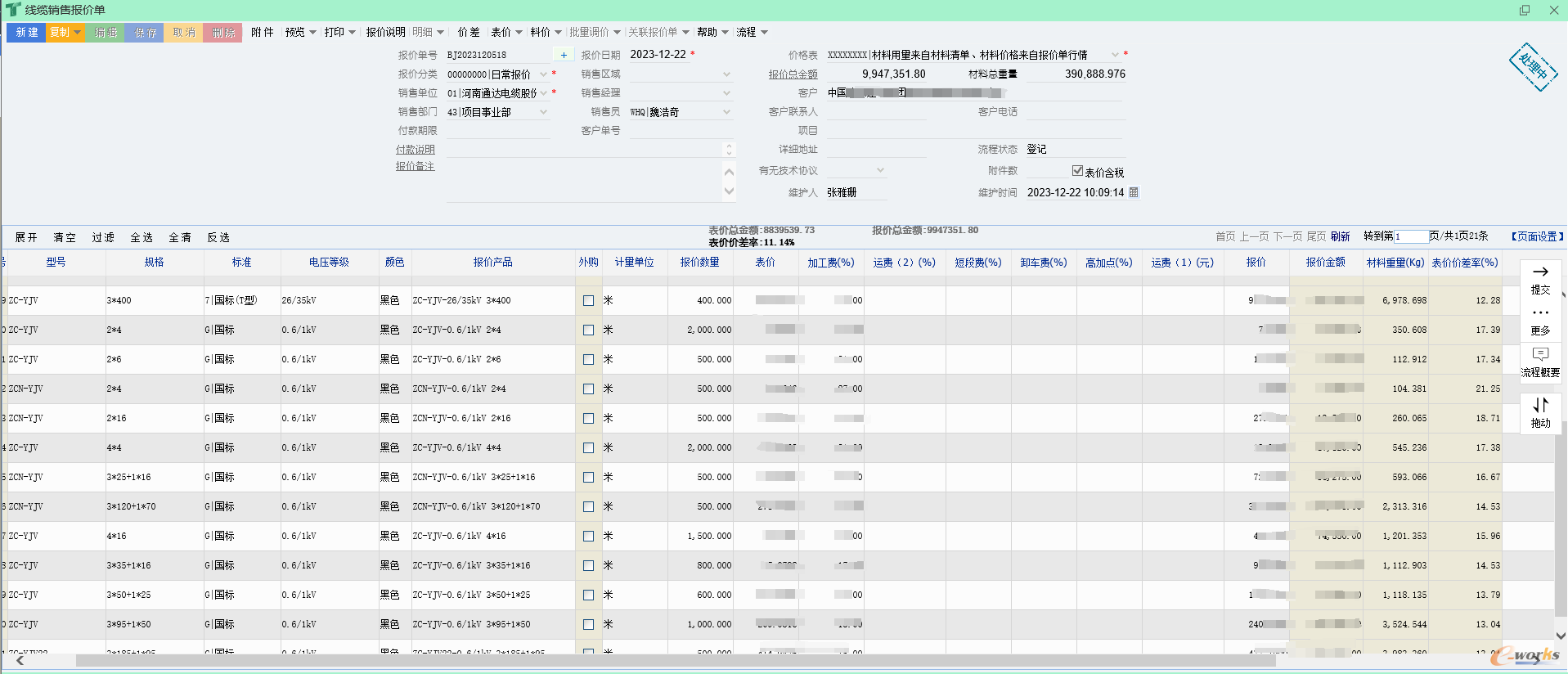Click the 报价备注 scroll-up arrow

pyautogui.click(x=729, y=172)
